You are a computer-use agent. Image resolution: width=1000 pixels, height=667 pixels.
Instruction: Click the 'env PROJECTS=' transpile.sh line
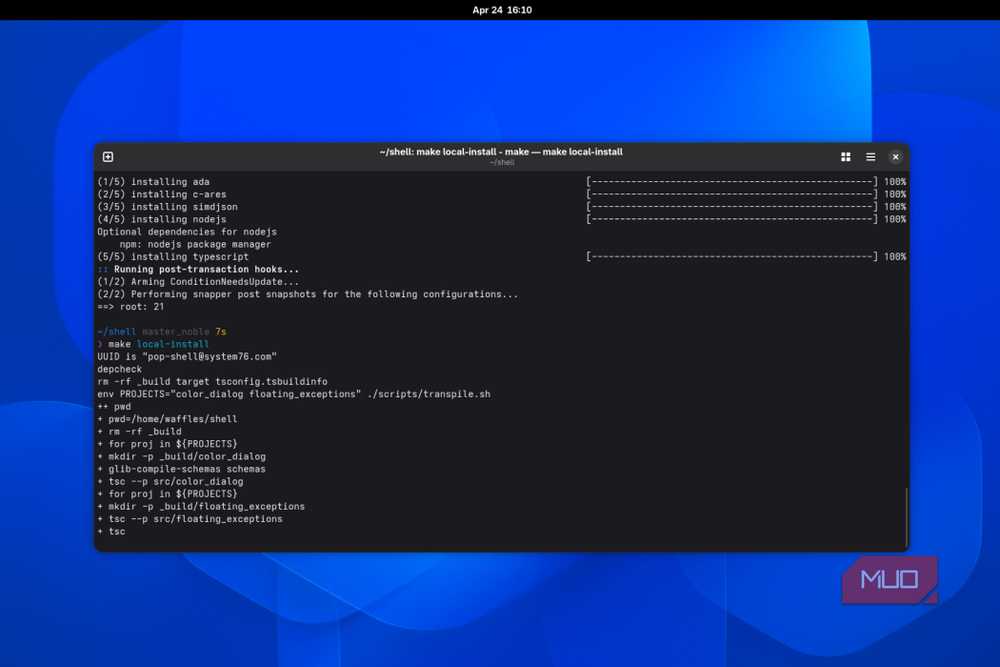(293, 394)
